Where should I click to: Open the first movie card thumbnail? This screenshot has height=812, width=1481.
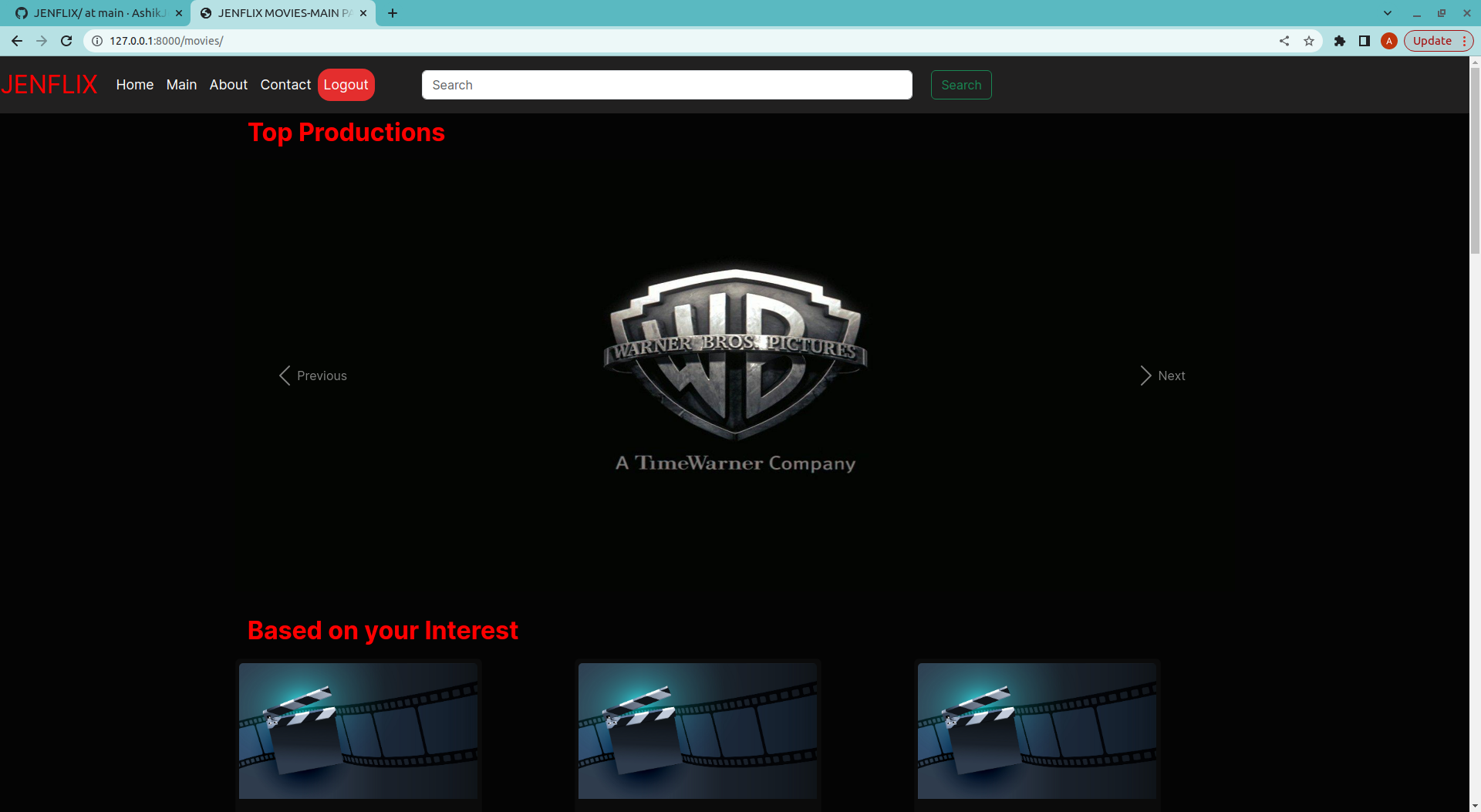click(x=358, y=731)
